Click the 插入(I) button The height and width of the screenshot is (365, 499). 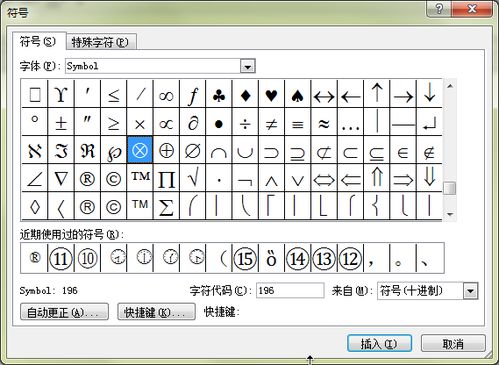click(379, 343)
